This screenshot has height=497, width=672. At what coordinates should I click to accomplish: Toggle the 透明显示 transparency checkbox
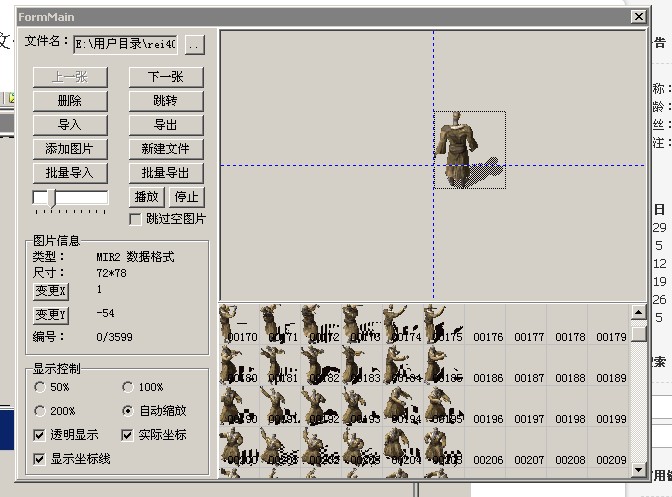pos(39,435)
